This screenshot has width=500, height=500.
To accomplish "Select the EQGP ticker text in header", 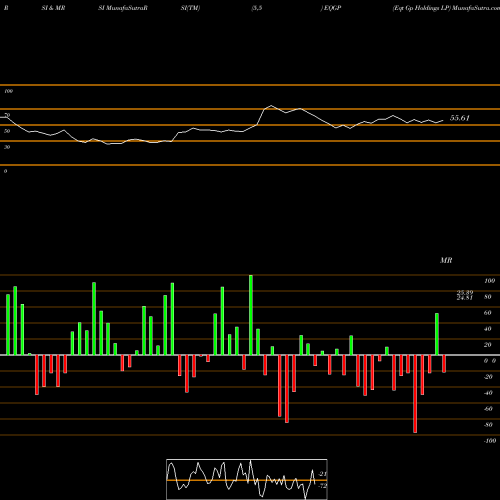I will pyautogui.click(x=332, y=8).
